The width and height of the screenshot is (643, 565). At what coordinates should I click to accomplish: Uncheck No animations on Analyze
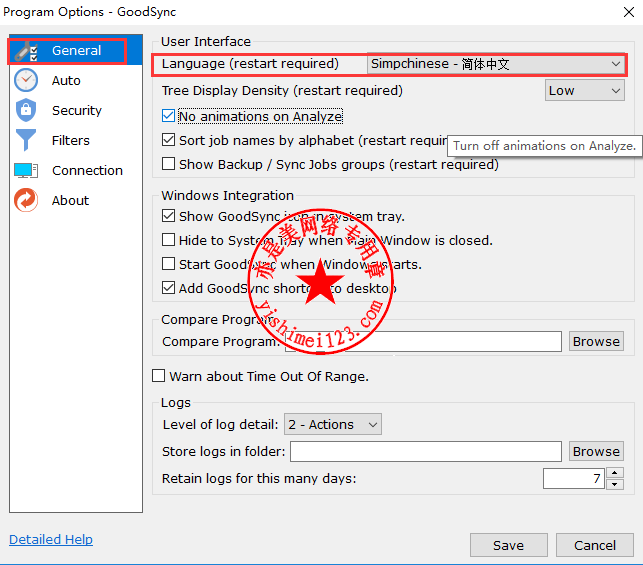[168, 116]
